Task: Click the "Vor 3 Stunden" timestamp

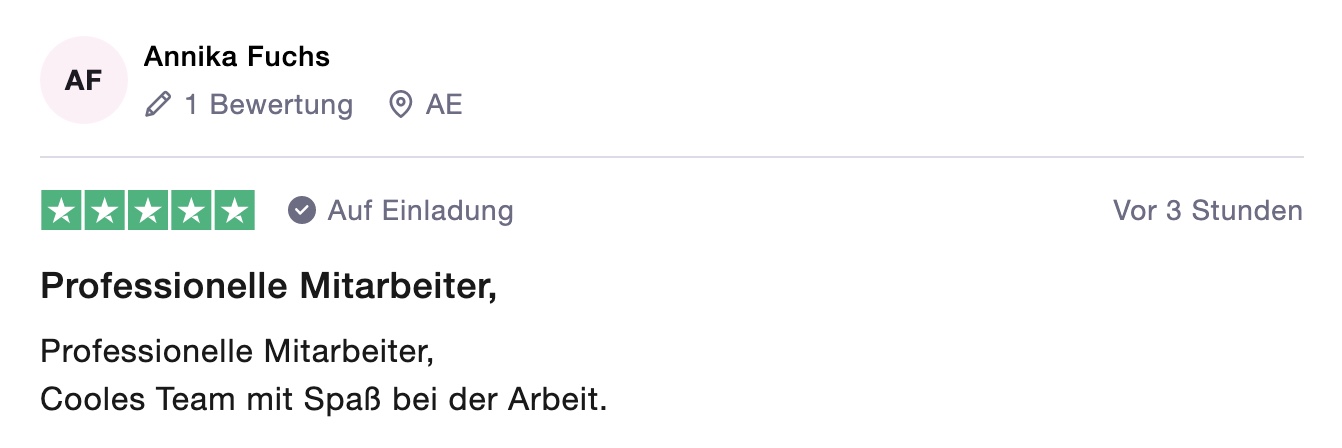Action: pyautogui.click(x=1208, y=211)
